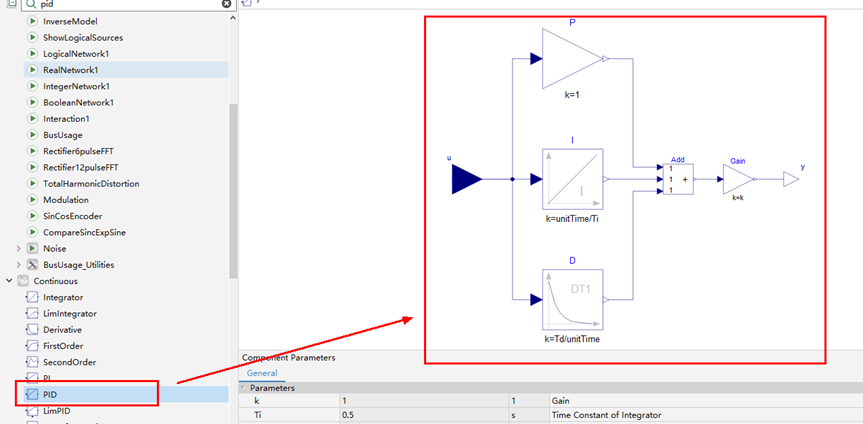Screen dimensions: 863x424
Task: Select the integrator I block in diagram
Action: pos(572,179)
